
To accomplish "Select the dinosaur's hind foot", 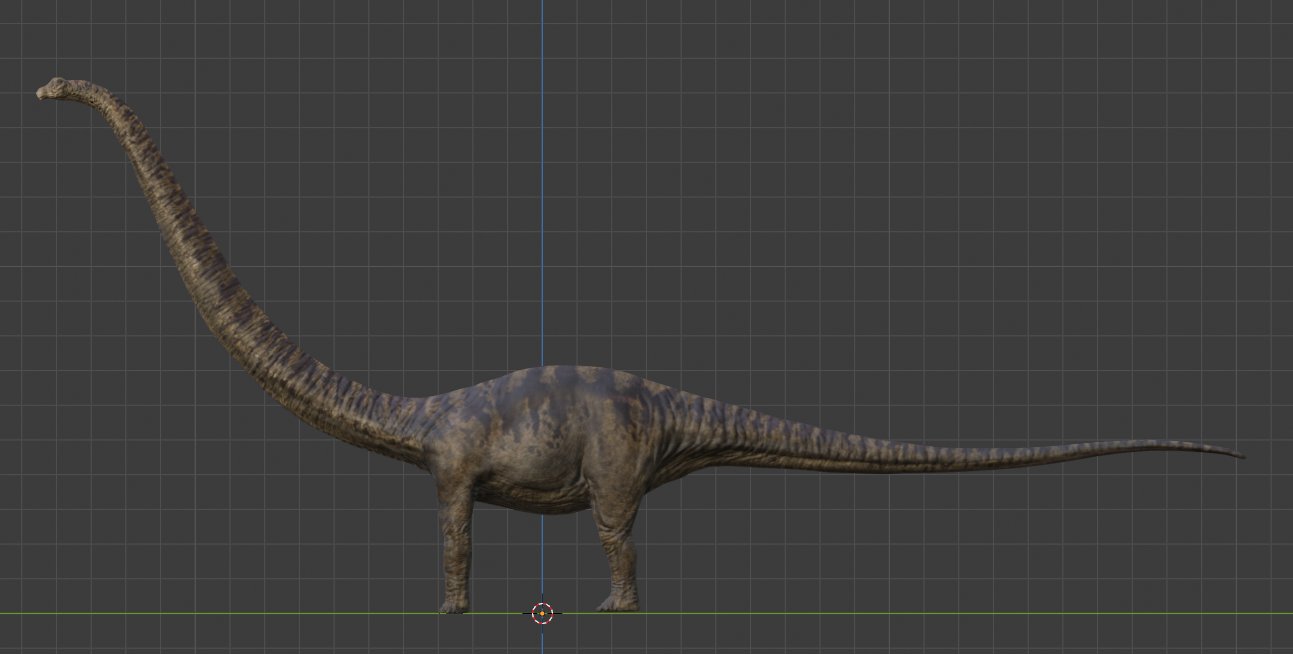I will click(618, 602).
